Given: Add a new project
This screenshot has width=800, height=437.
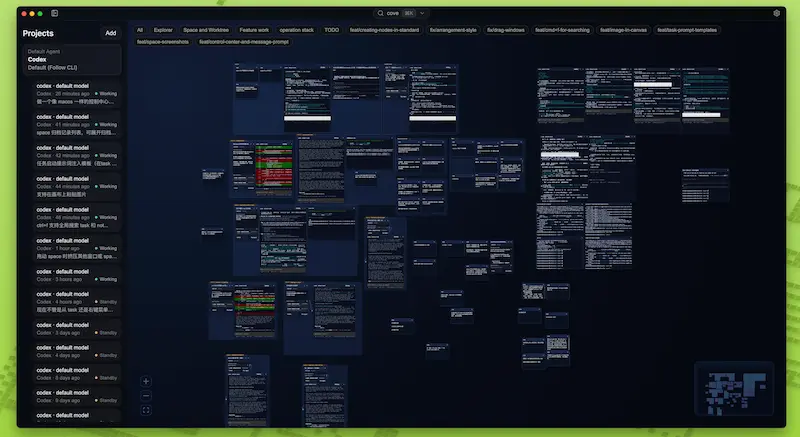Looking at the screenshot, I should point(110,33).
